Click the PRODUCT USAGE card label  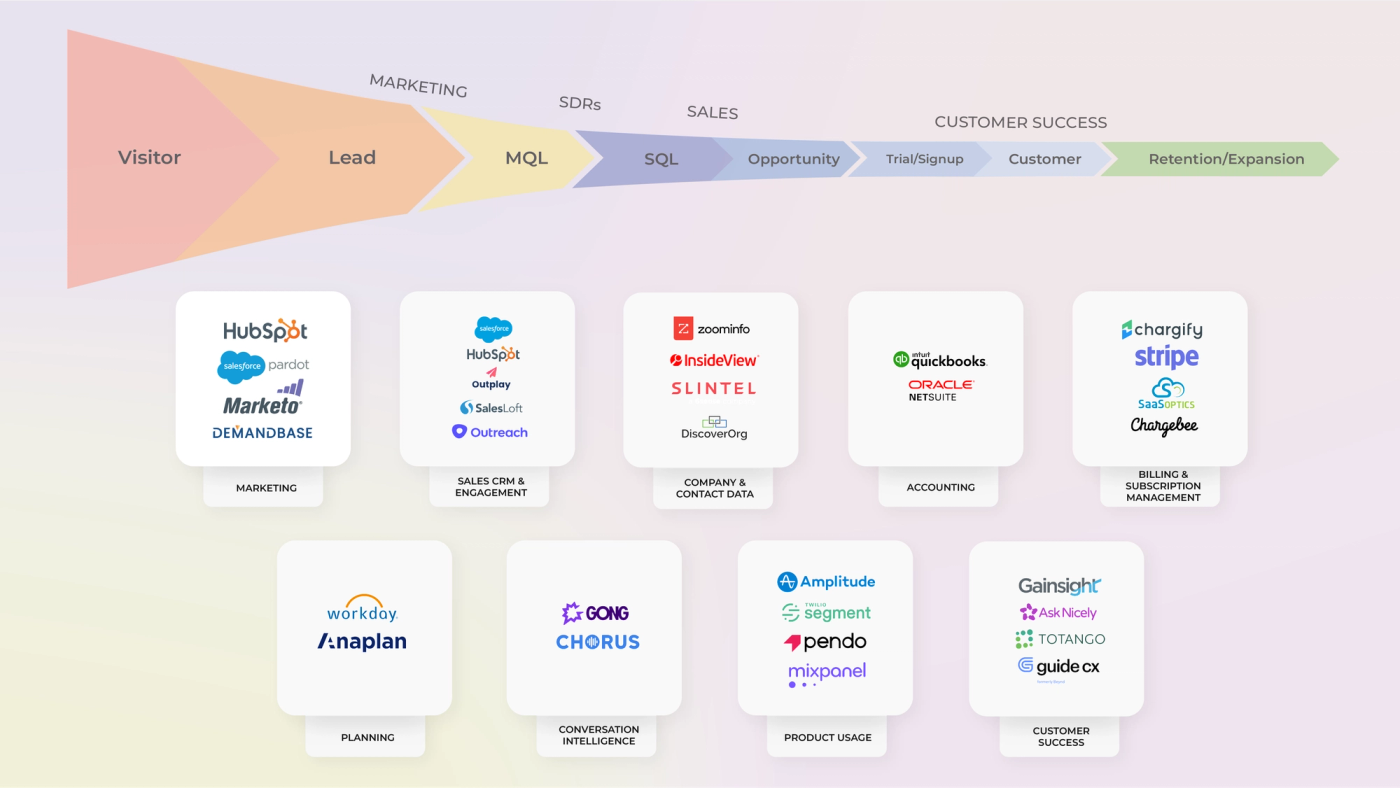point(828,737)
